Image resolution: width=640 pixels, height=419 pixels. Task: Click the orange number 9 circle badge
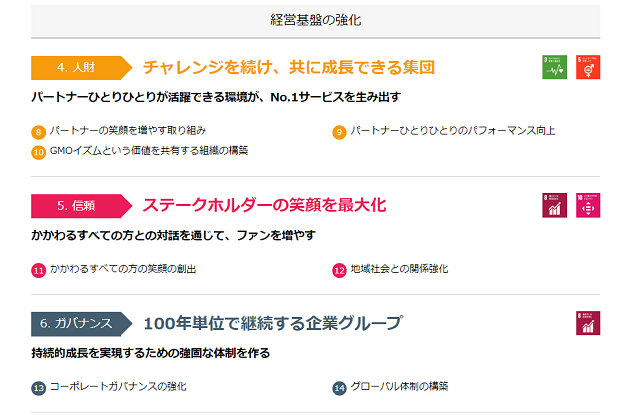(339, 132)
